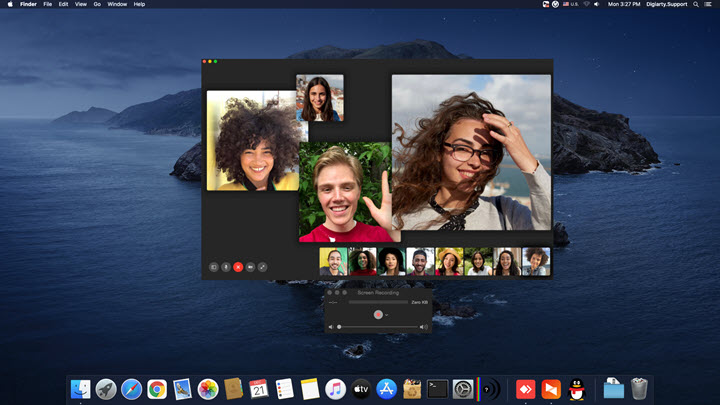Viewport: 720px width, 405px height.
Task: Open the Go menu
Action: tap(97, 4)
